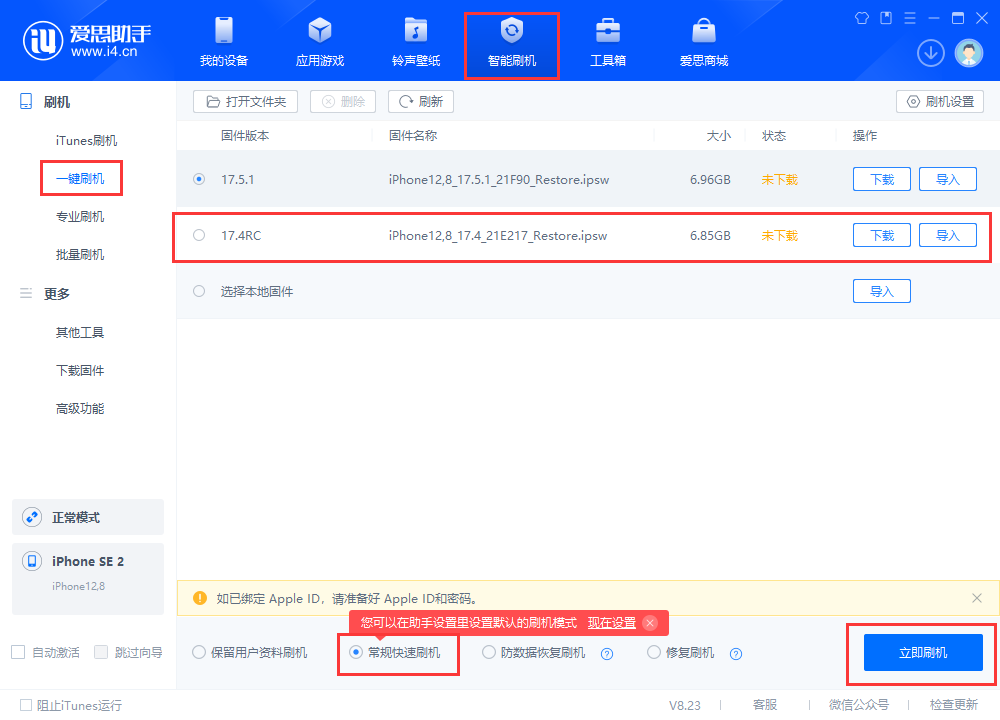Open the 我的设备 device section
Image resolution: width=1000 pixels, height=720 pixels.
(224, 42)
